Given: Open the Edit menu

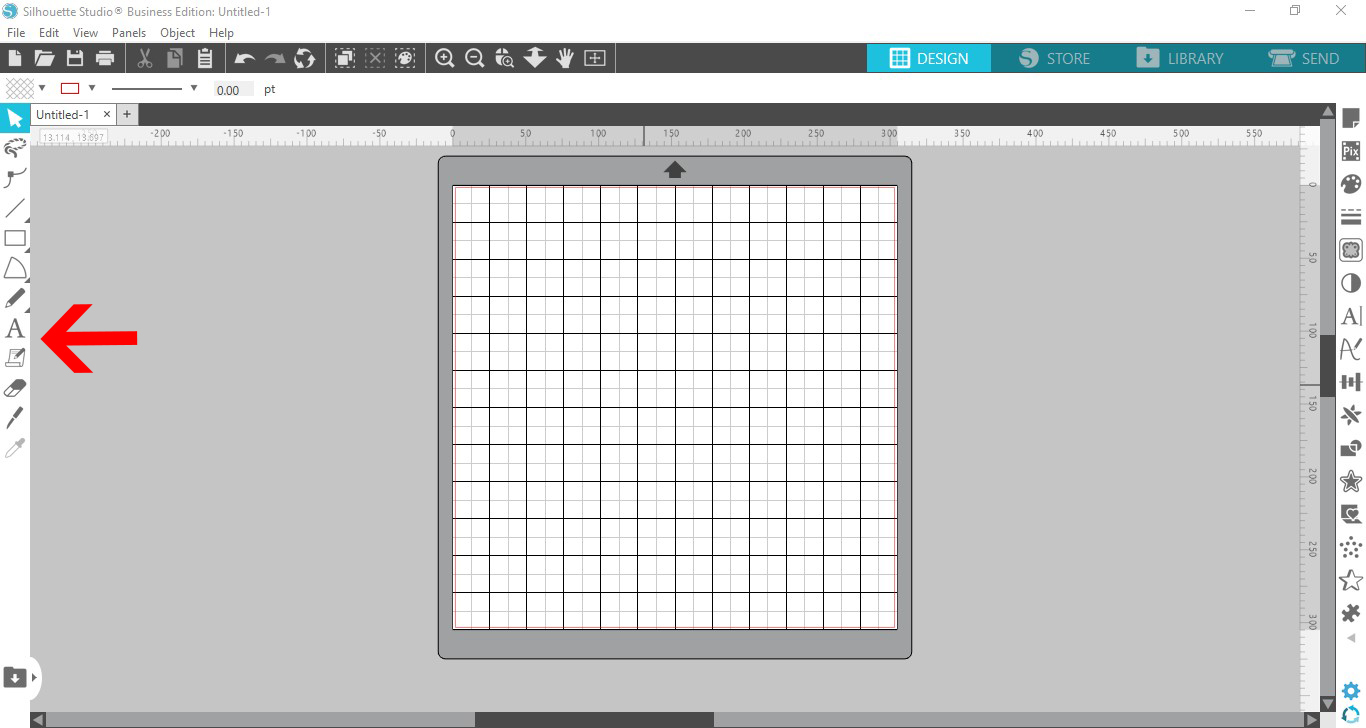Looking at the screenshot, I should (49, 33).
